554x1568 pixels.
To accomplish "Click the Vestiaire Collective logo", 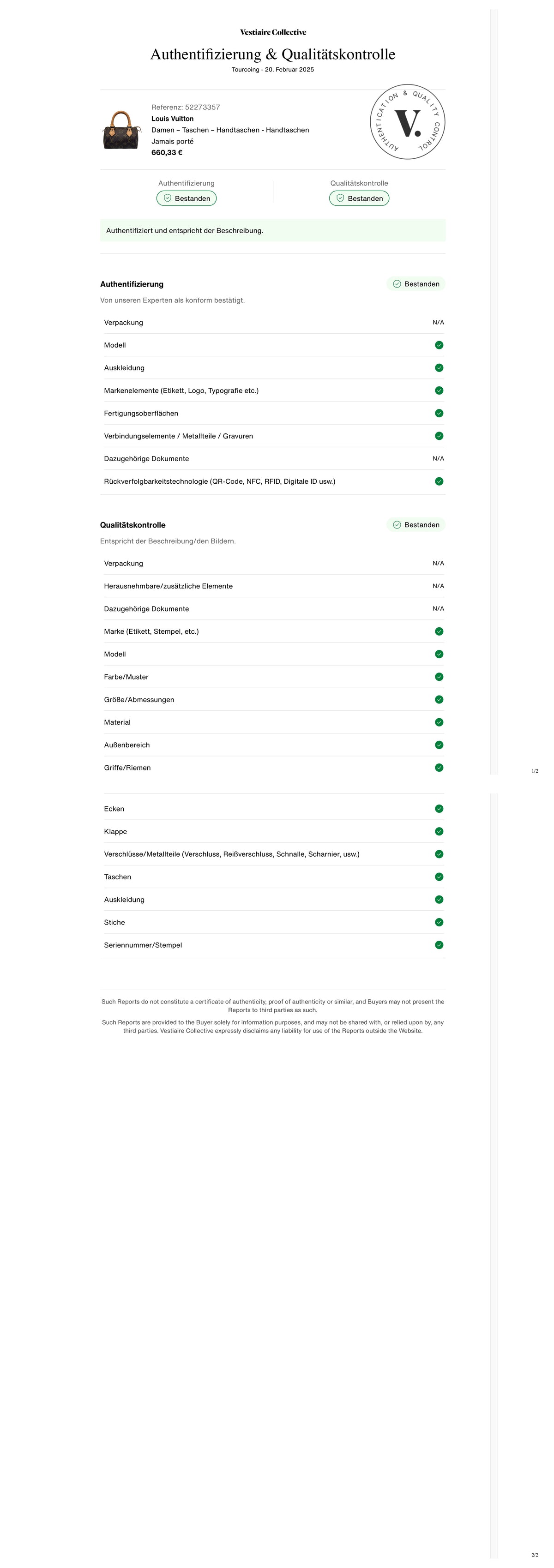I will pyautogui.click(x=273, y=32).
